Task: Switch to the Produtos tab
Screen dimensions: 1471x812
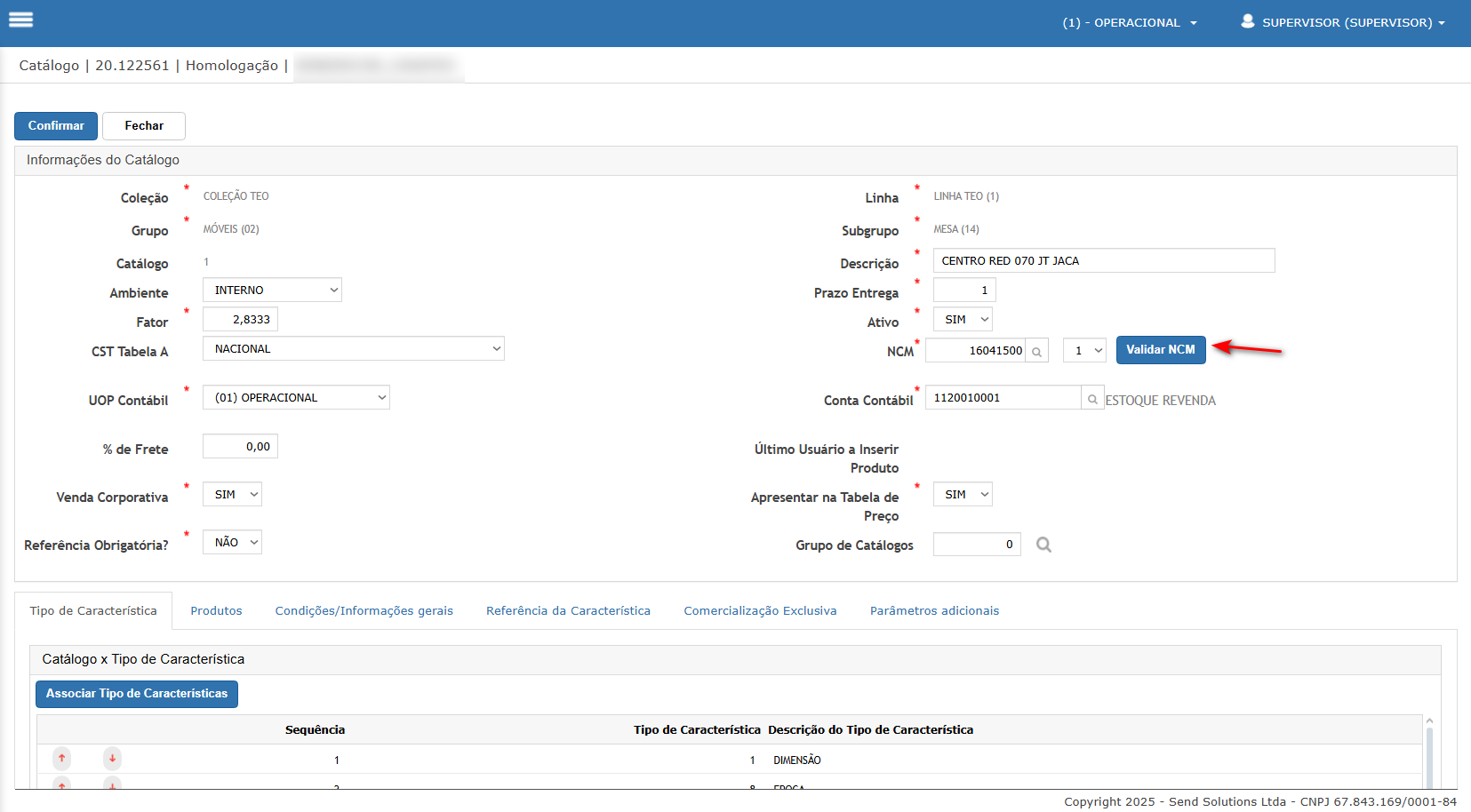Action: [216, 611]
